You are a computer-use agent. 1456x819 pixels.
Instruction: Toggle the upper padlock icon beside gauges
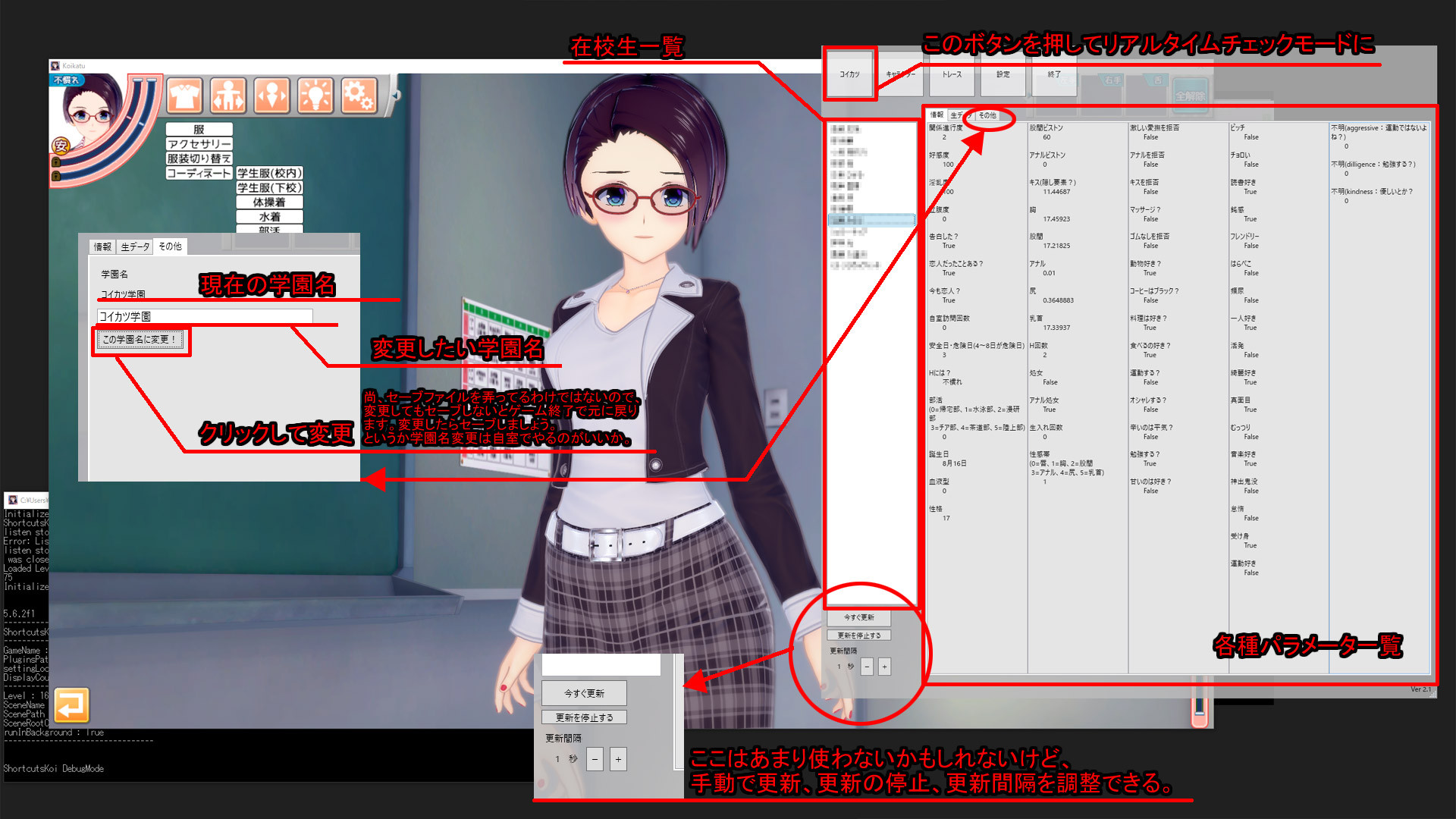pyautogui.click(x=56, y=162)
